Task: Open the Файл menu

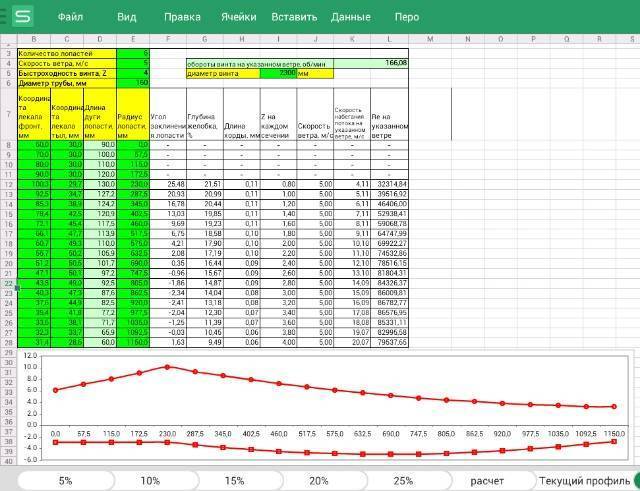Action: 70,17
